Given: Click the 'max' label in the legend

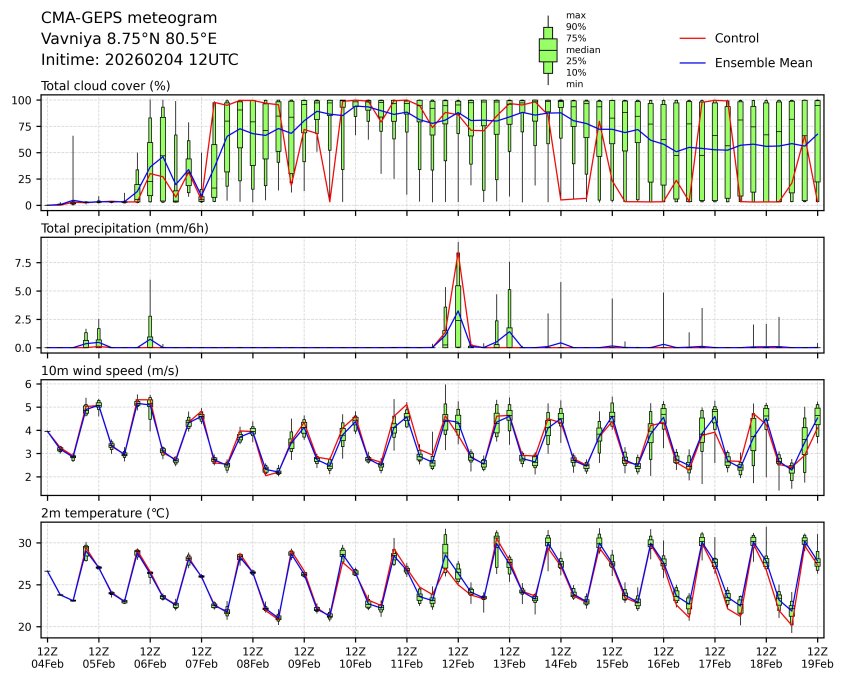Looking at the screenshot, I should 574,15.
